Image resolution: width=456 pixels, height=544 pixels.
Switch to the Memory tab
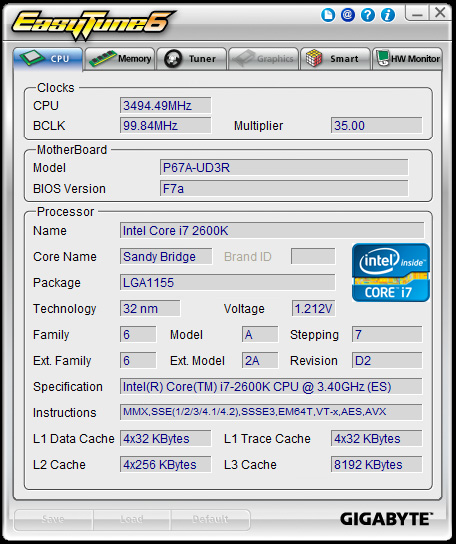pos(120,59)
